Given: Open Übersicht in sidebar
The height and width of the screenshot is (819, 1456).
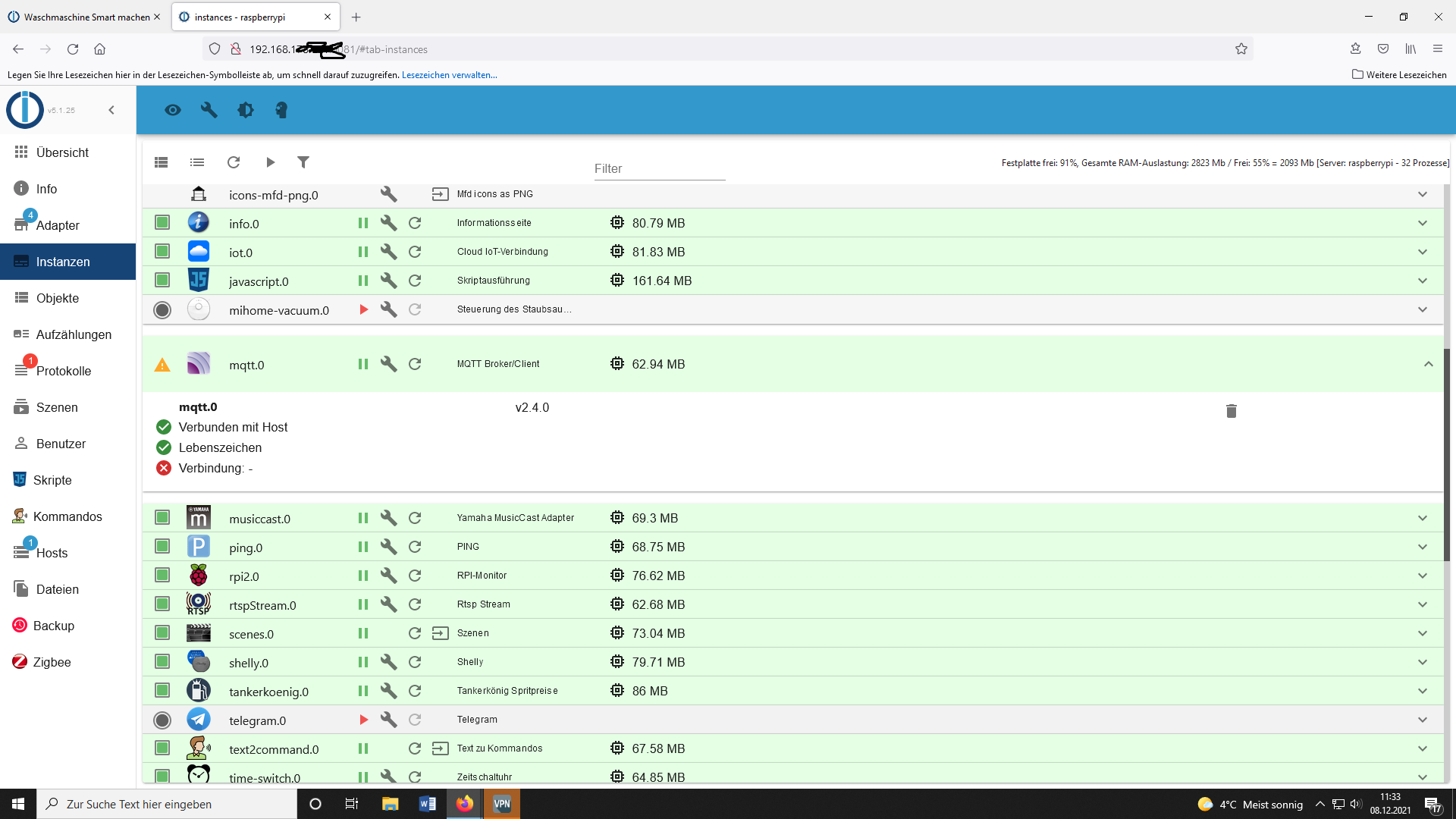Looking at the screenshot, I should (68, 152).
